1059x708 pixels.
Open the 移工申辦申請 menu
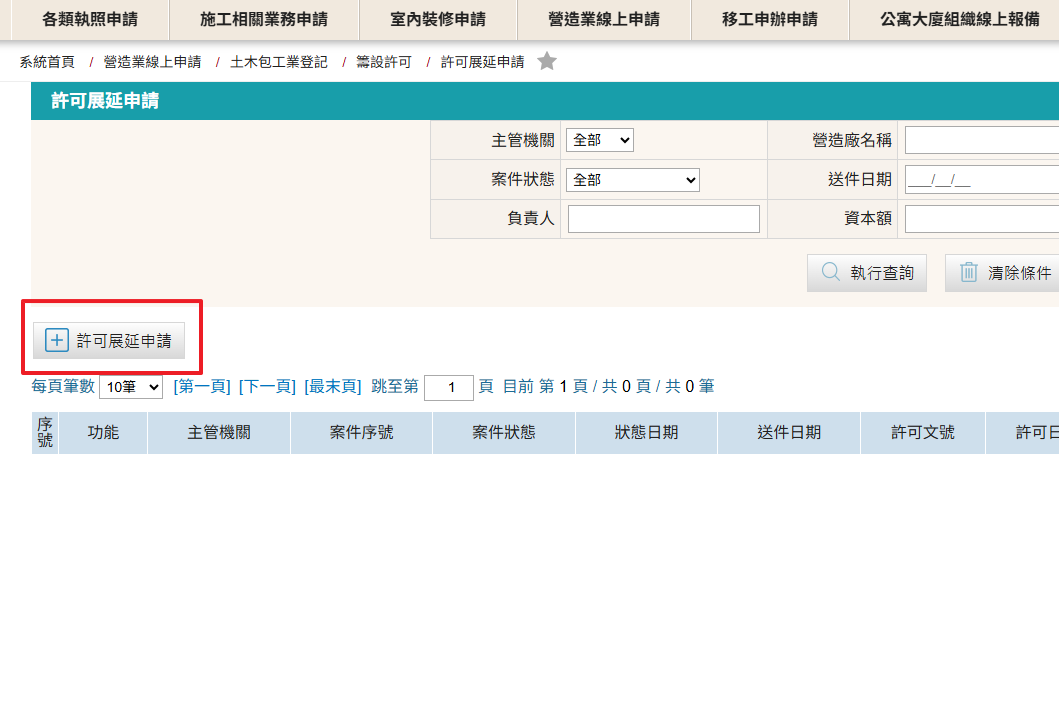click(x=769, y=19)
